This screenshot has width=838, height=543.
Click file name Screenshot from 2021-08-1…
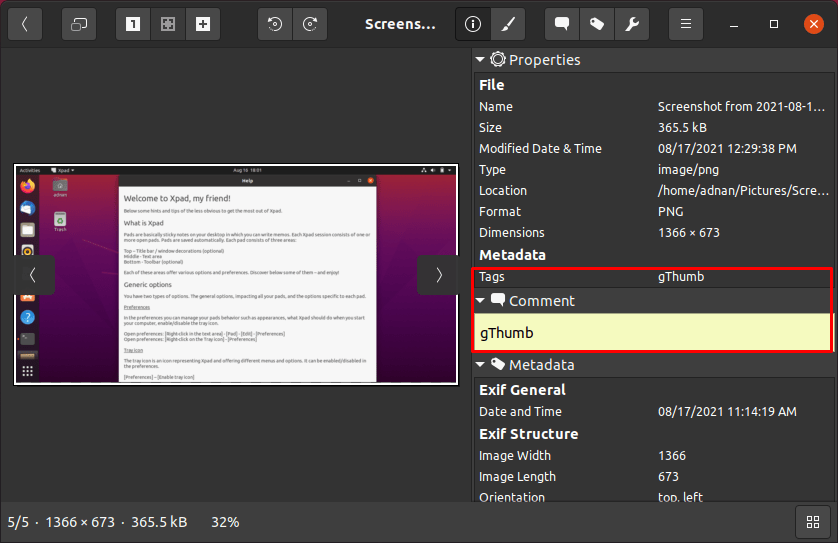(741, 106)
